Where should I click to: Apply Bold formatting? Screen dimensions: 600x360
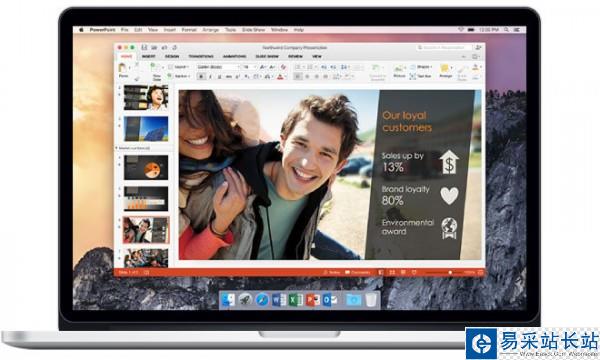[x=201, y=77]
